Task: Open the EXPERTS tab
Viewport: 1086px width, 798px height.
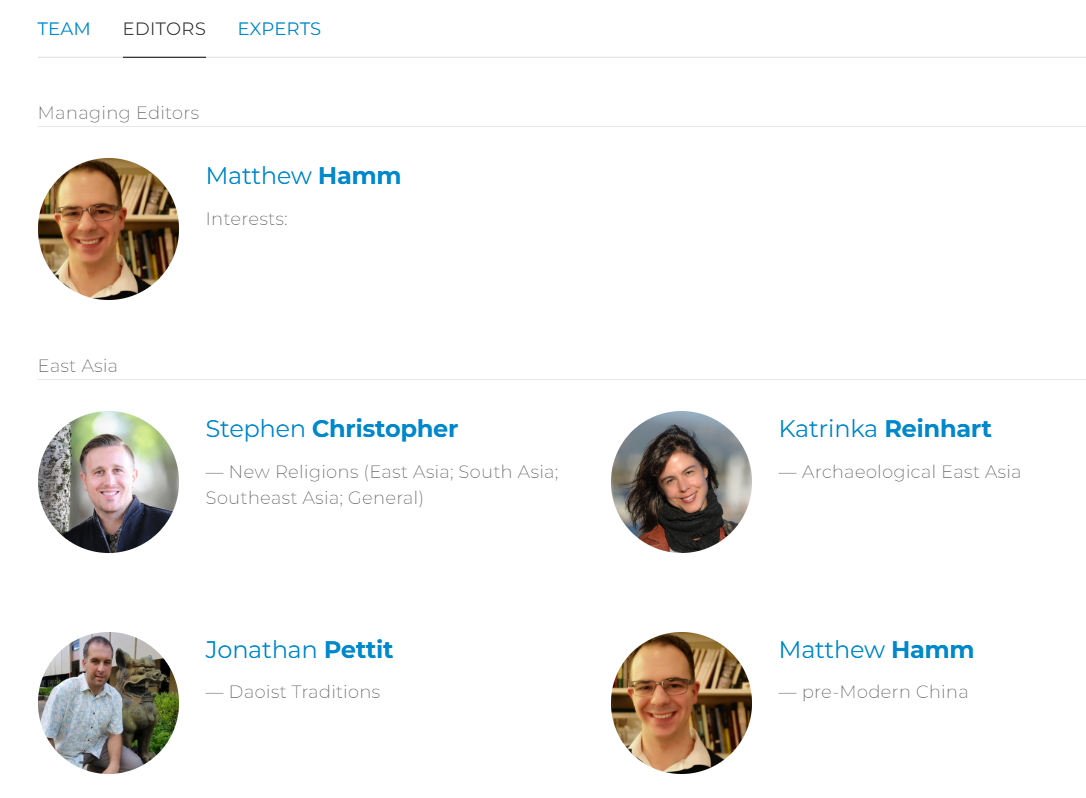Action: [279, 29]
